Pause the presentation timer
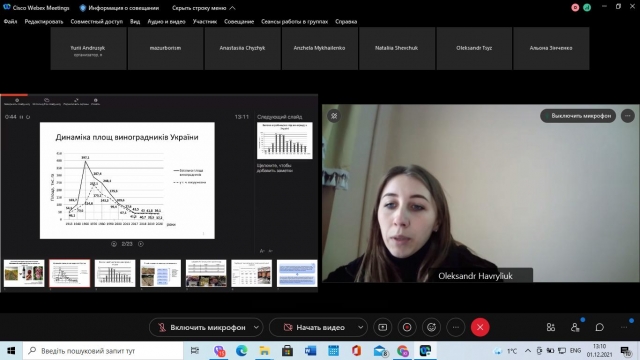This screenshot has width=640, height=360. [x=22, y=117]
